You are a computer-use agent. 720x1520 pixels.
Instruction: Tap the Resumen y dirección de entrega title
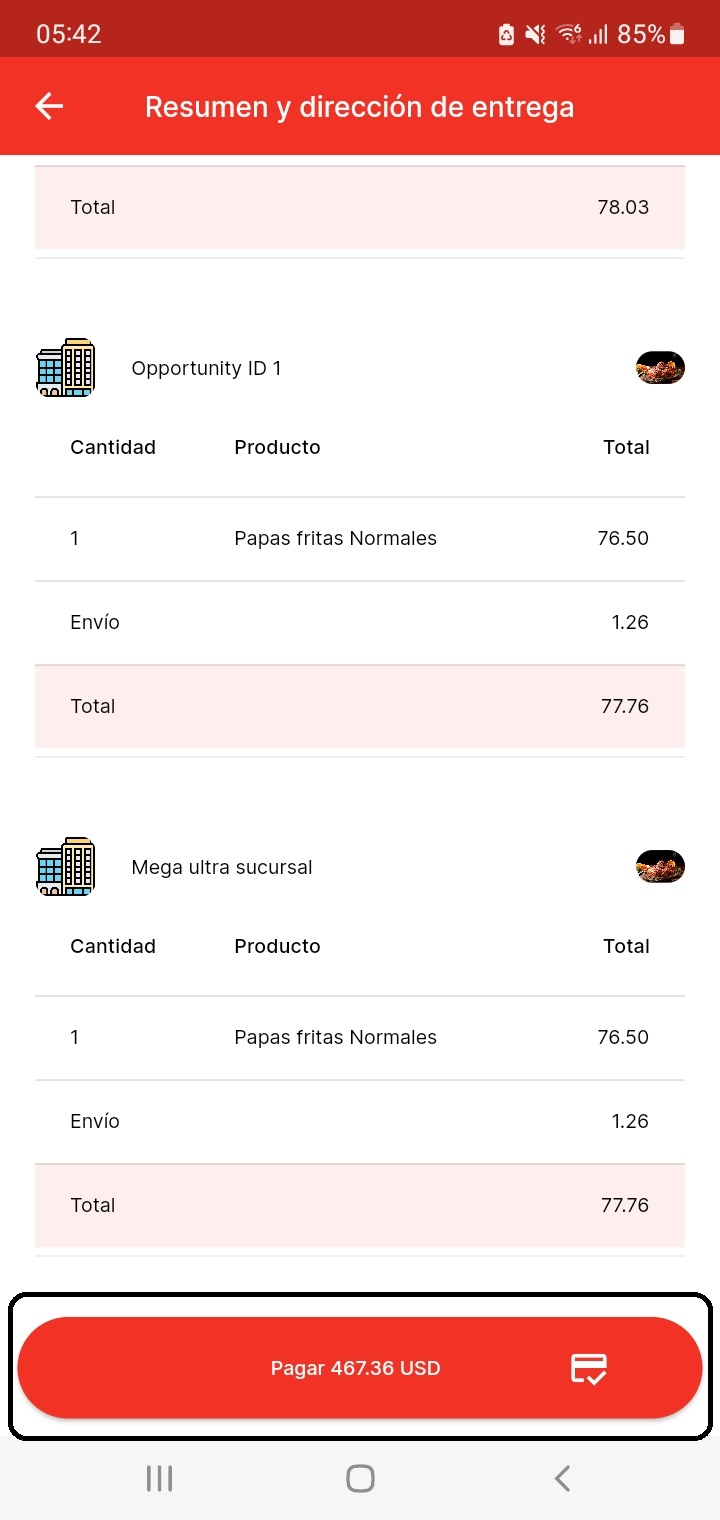(x=359, y=107)
